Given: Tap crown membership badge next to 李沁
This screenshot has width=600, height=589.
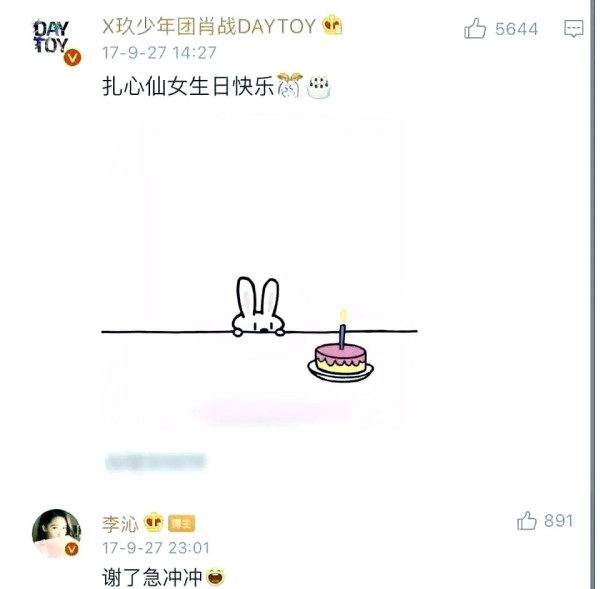Looking at the screenshot, I should pos(153,522).
